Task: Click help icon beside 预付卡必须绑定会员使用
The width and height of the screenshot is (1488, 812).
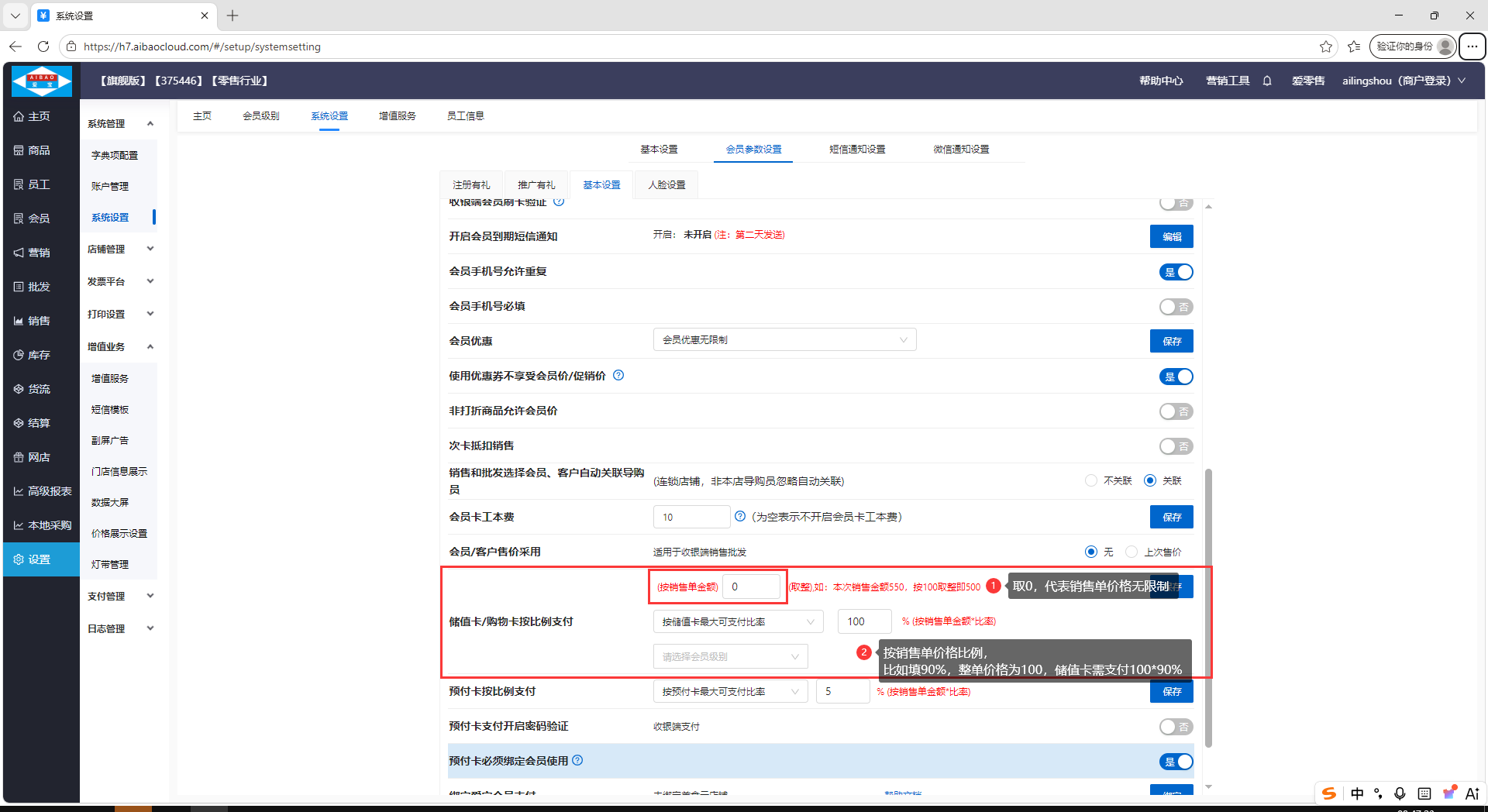Action: [x=577, y=761]
